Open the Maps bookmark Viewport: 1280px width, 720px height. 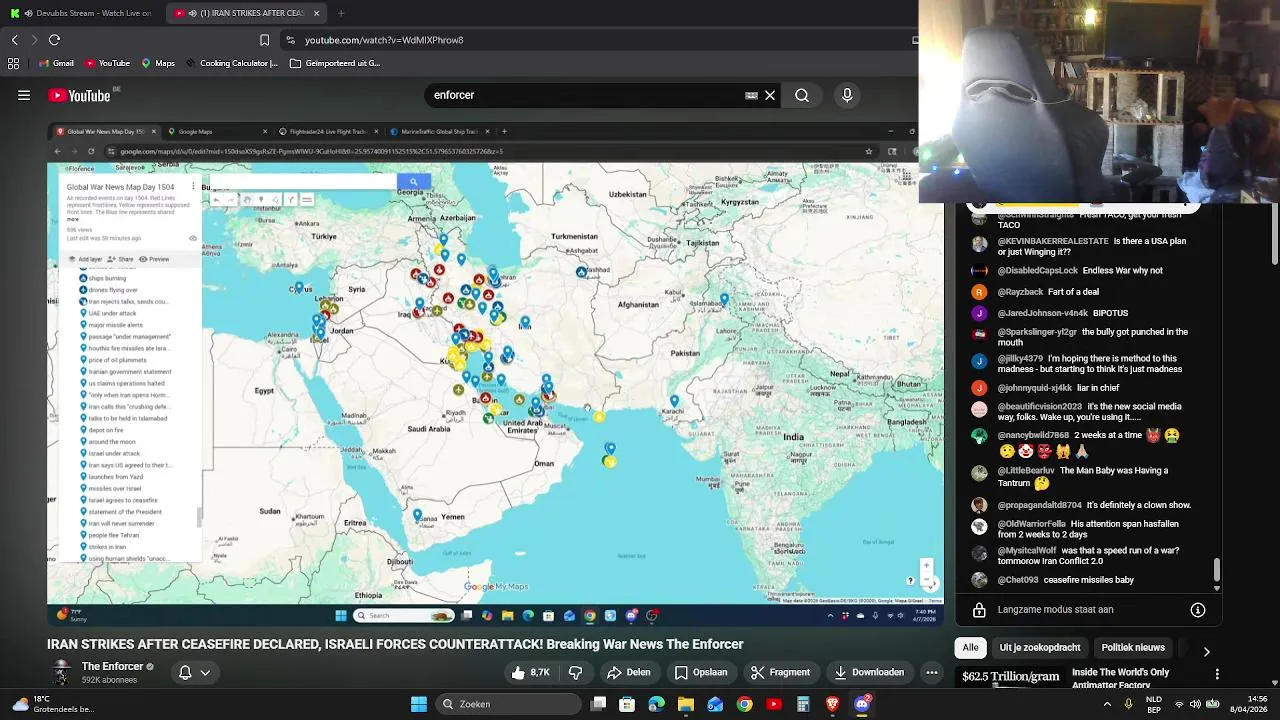coord(158,63)
